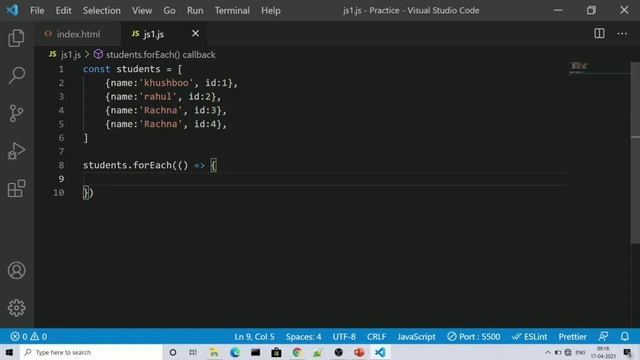This screenshot has height=360, width=640.
Task: Split the editor to the right
Action: 599,33
